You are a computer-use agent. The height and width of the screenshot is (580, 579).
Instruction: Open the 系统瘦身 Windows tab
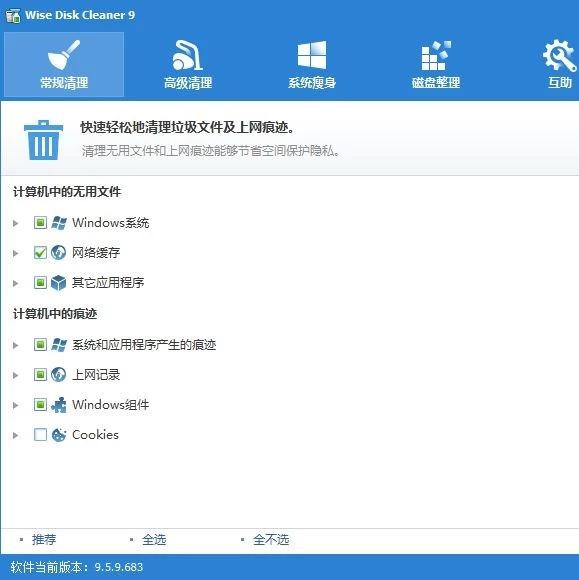point(312,64)
